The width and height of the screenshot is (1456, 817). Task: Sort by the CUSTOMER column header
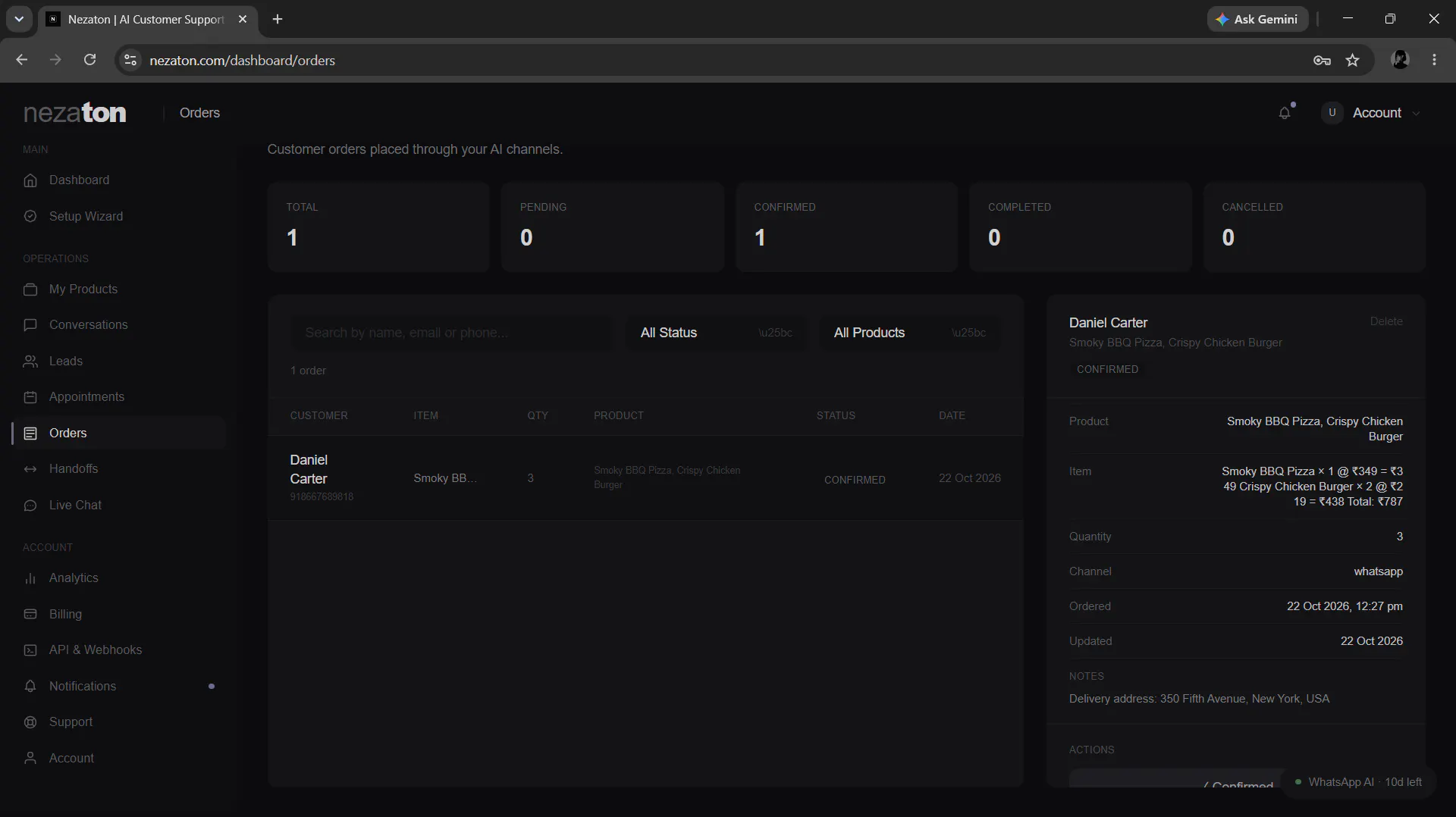pos(318,415)
